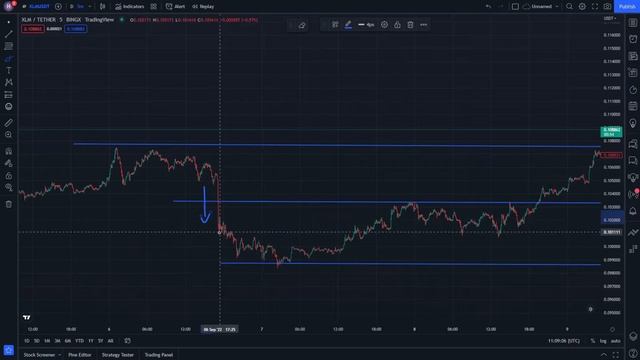
Task: Click the 08 Sep '22 17:25 time label
Action: coord(220,329)
